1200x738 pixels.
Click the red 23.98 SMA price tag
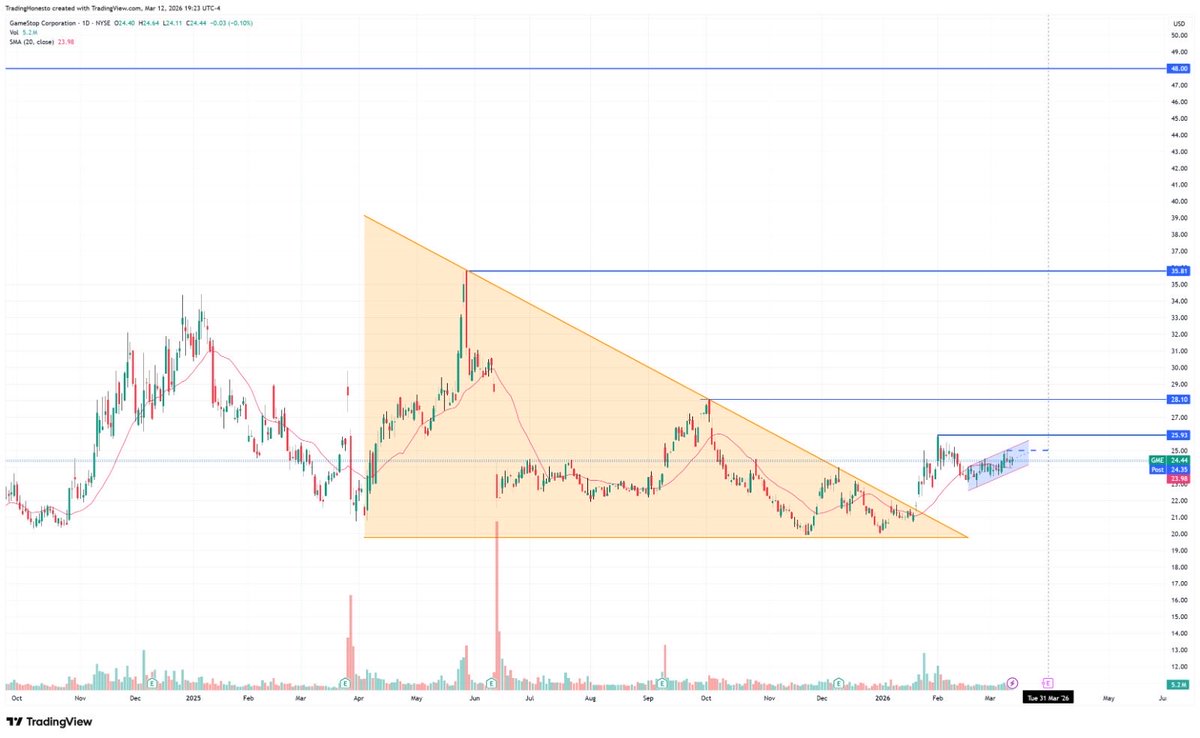(x=1177, y=478)
